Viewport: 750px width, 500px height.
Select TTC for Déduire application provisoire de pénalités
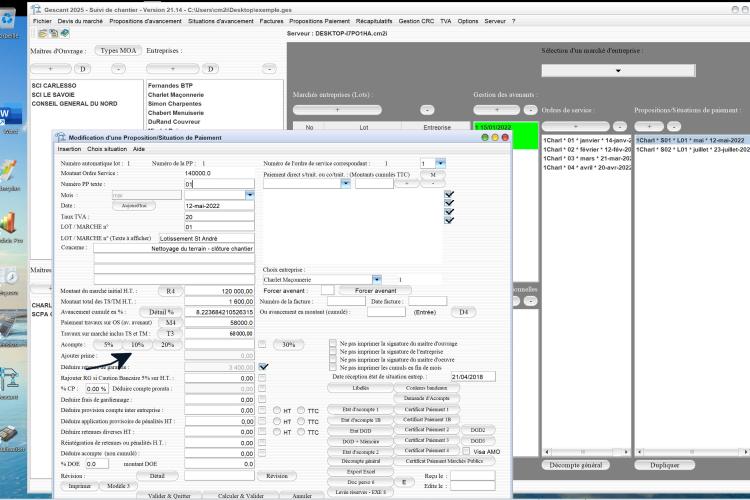point(301,421)
